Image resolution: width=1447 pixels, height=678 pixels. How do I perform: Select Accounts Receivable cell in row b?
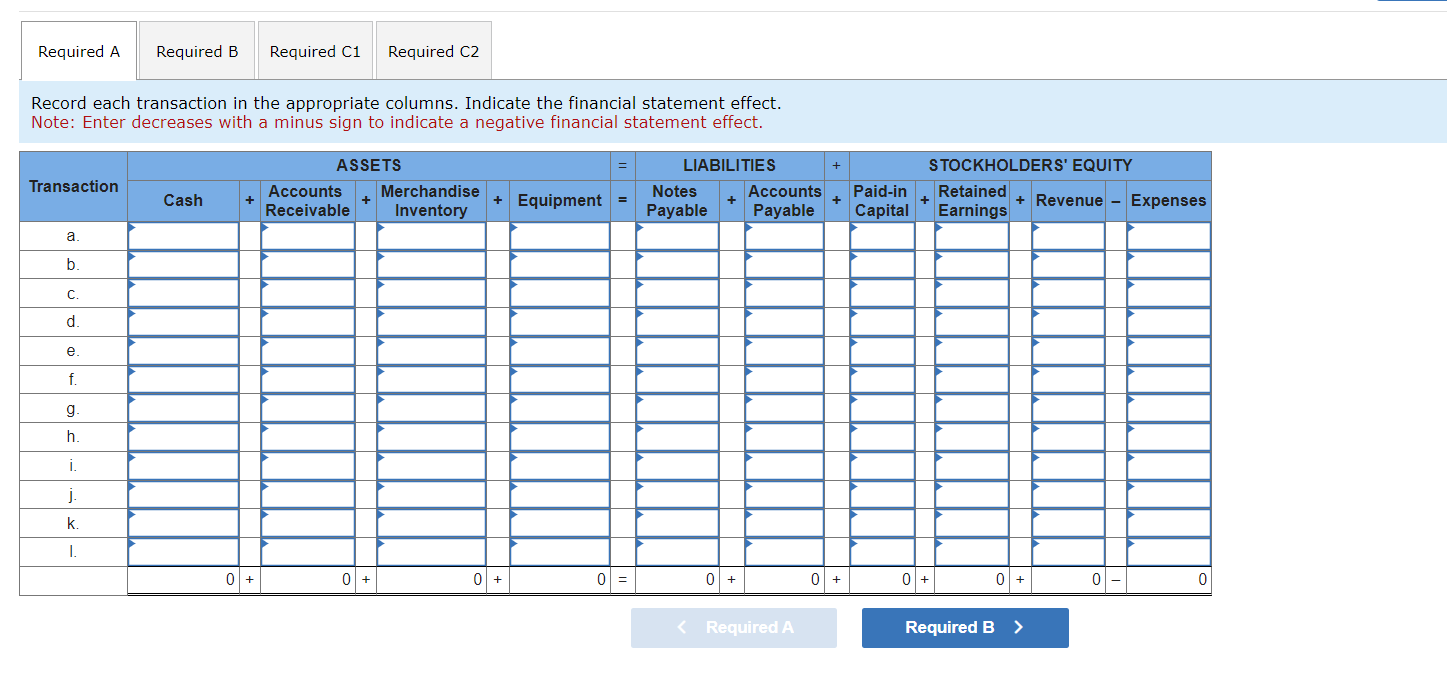pos(308,265)
